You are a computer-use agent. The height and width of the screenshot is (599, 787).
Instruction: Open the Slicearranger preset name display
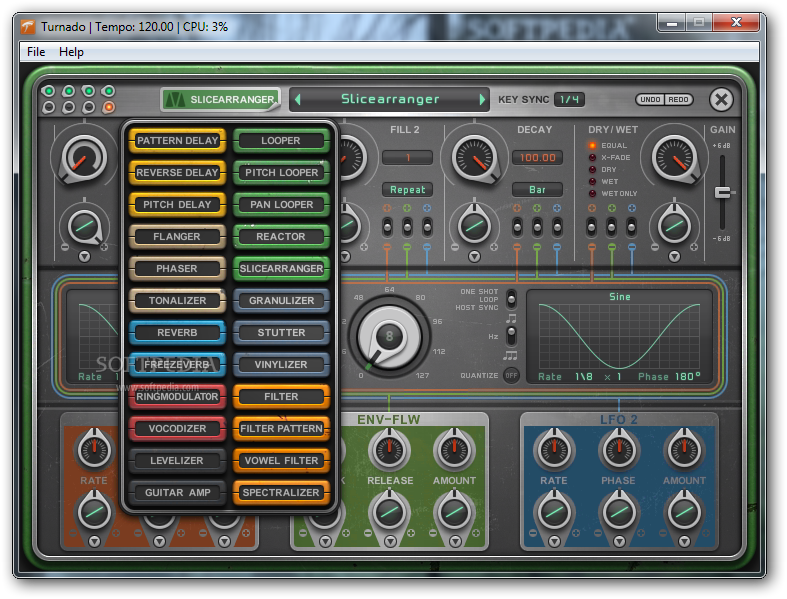[390, 99]
